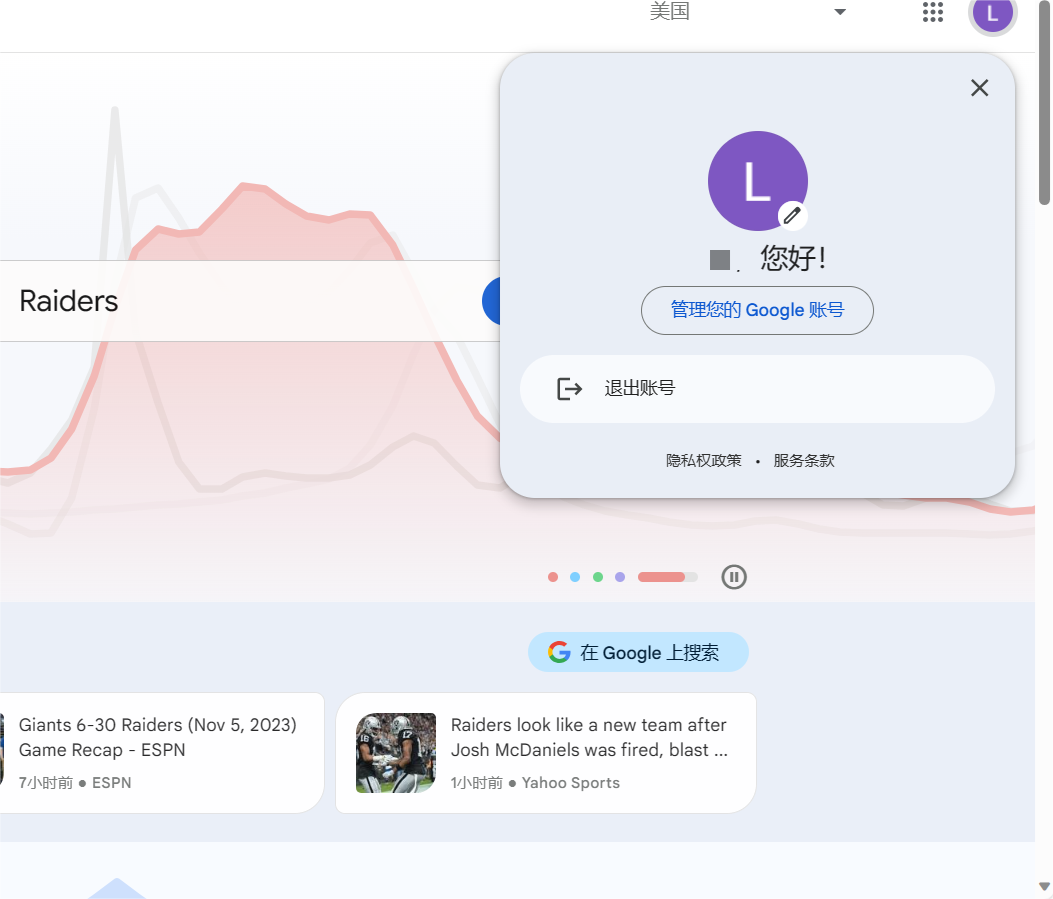This screenshot has width=1053, height=899.
Task: Open the 美国 region dropdown
Action: (669, 11)
